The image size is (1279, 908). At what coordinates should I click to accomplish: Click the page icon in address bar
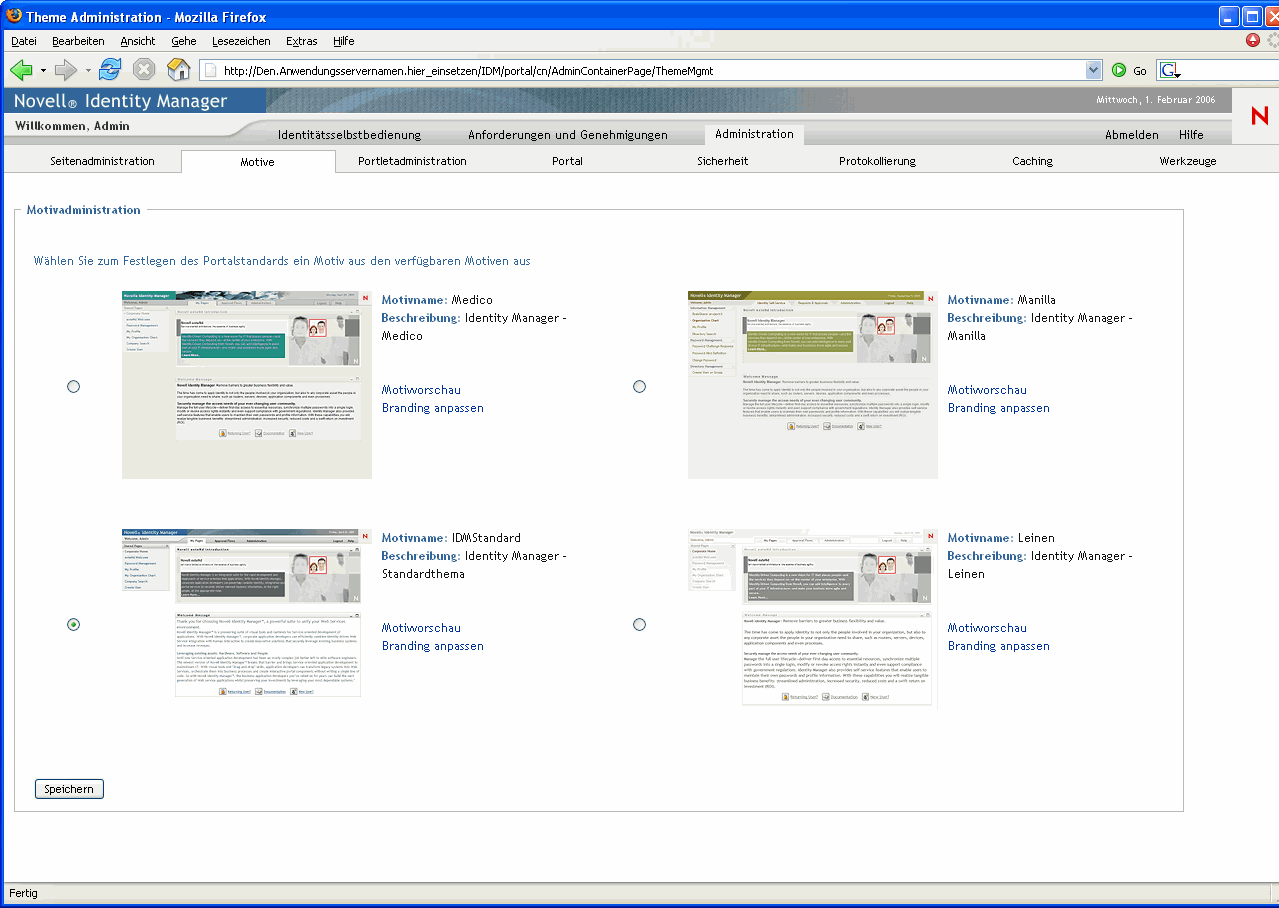[x=210, y=71]
